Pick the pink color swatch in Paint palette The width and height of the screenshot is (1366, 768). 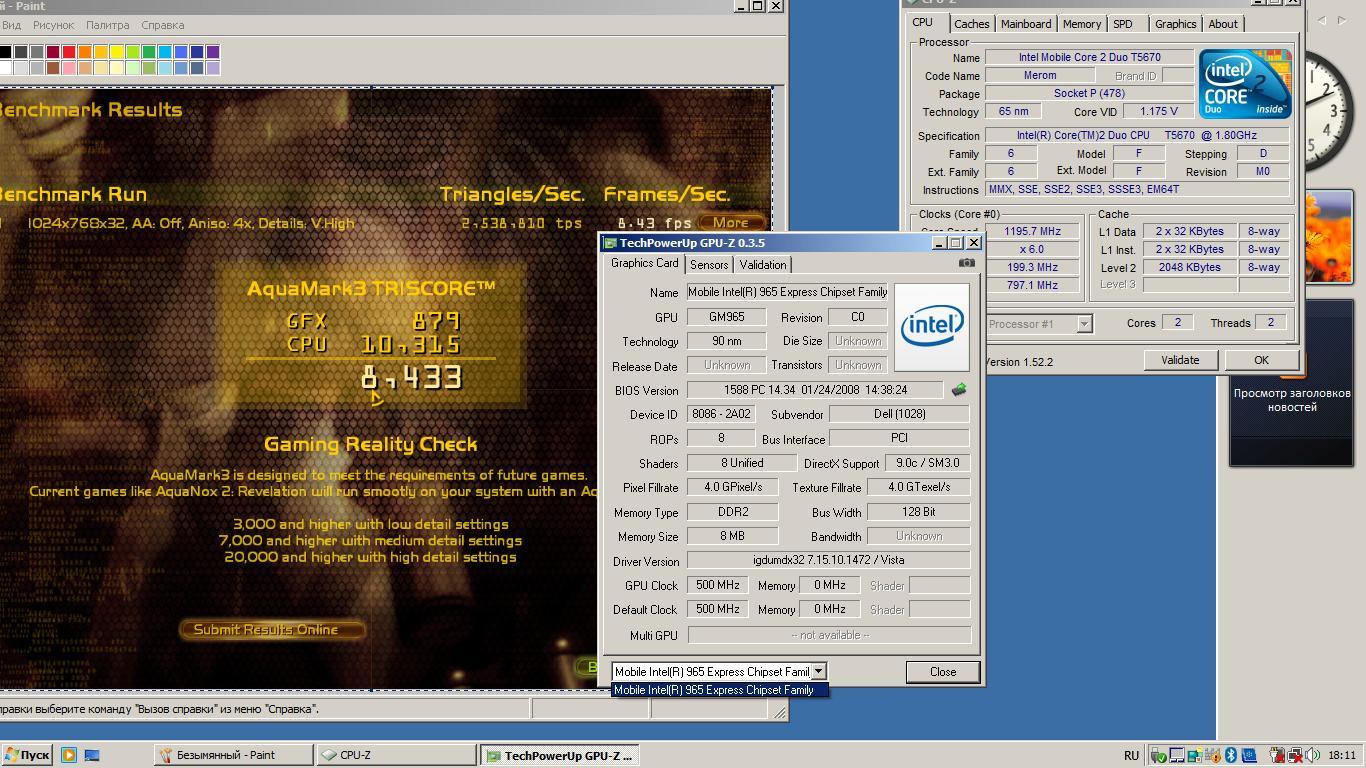[69, 68]
